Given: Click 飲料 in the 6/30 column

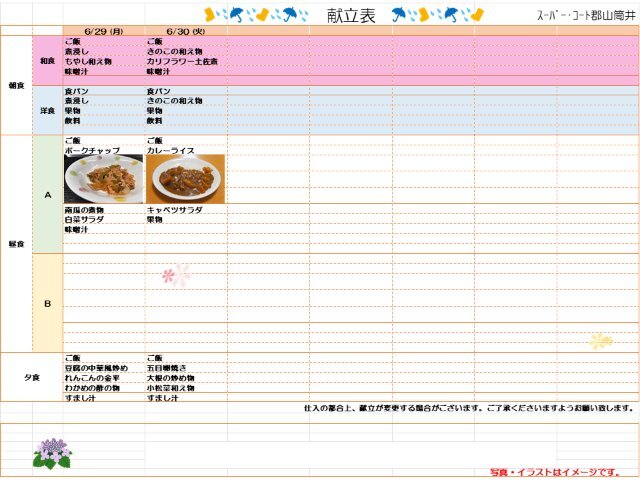Looking at the screenshot, I should point(155,121).
